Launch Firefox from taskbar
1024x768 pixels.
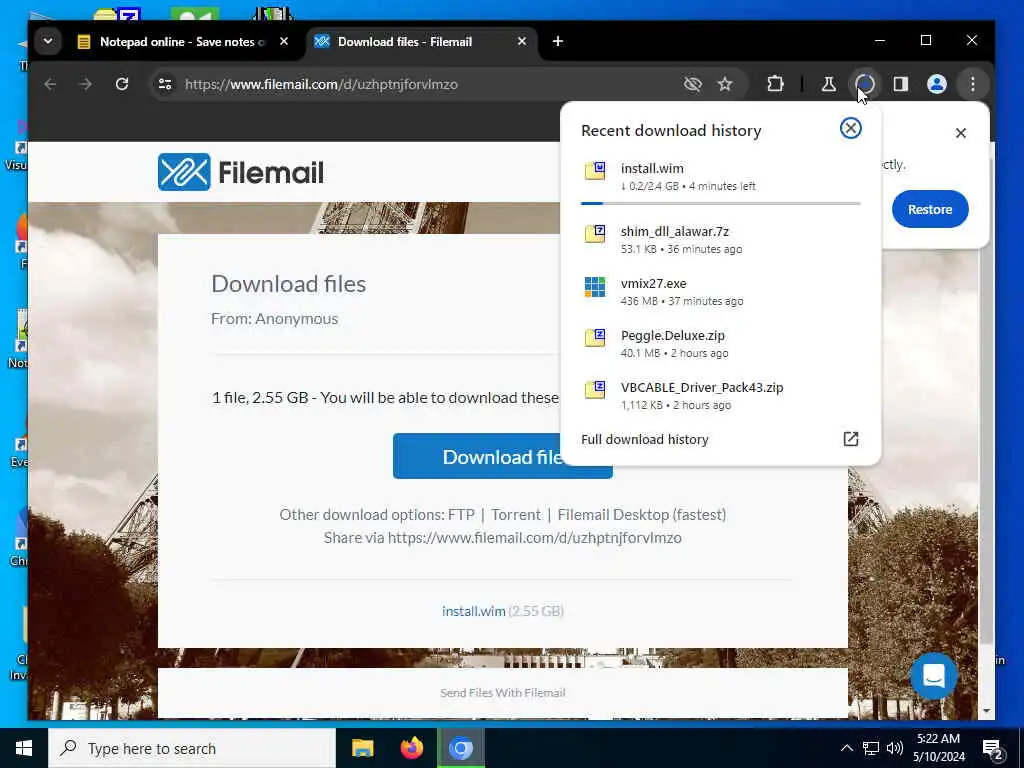coord(411,748)
